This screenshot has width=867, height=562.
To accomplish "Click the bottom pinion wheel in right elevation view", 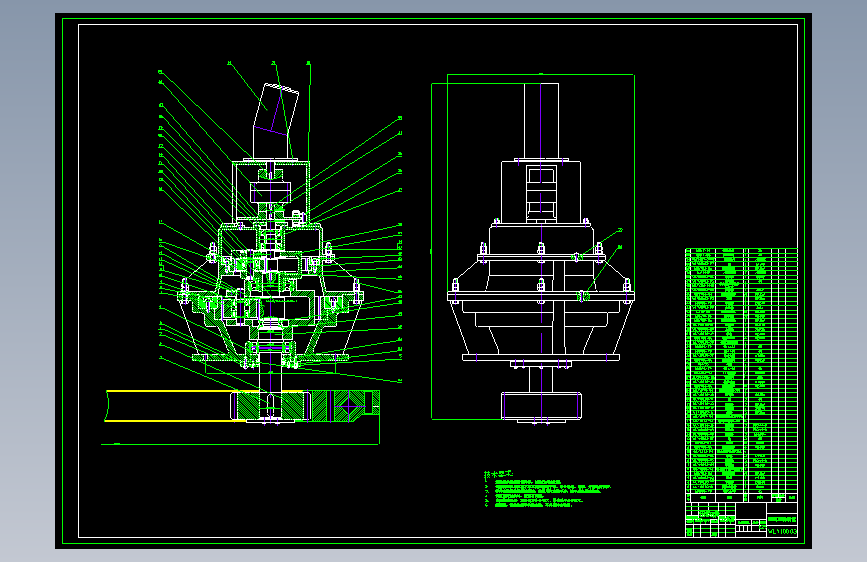I will tap(541, 406).
